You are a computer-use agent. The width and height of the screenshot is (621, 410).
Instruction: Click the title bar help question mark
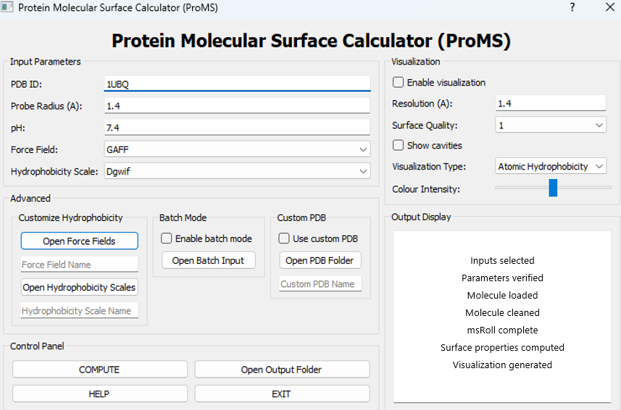coord(572,7)
